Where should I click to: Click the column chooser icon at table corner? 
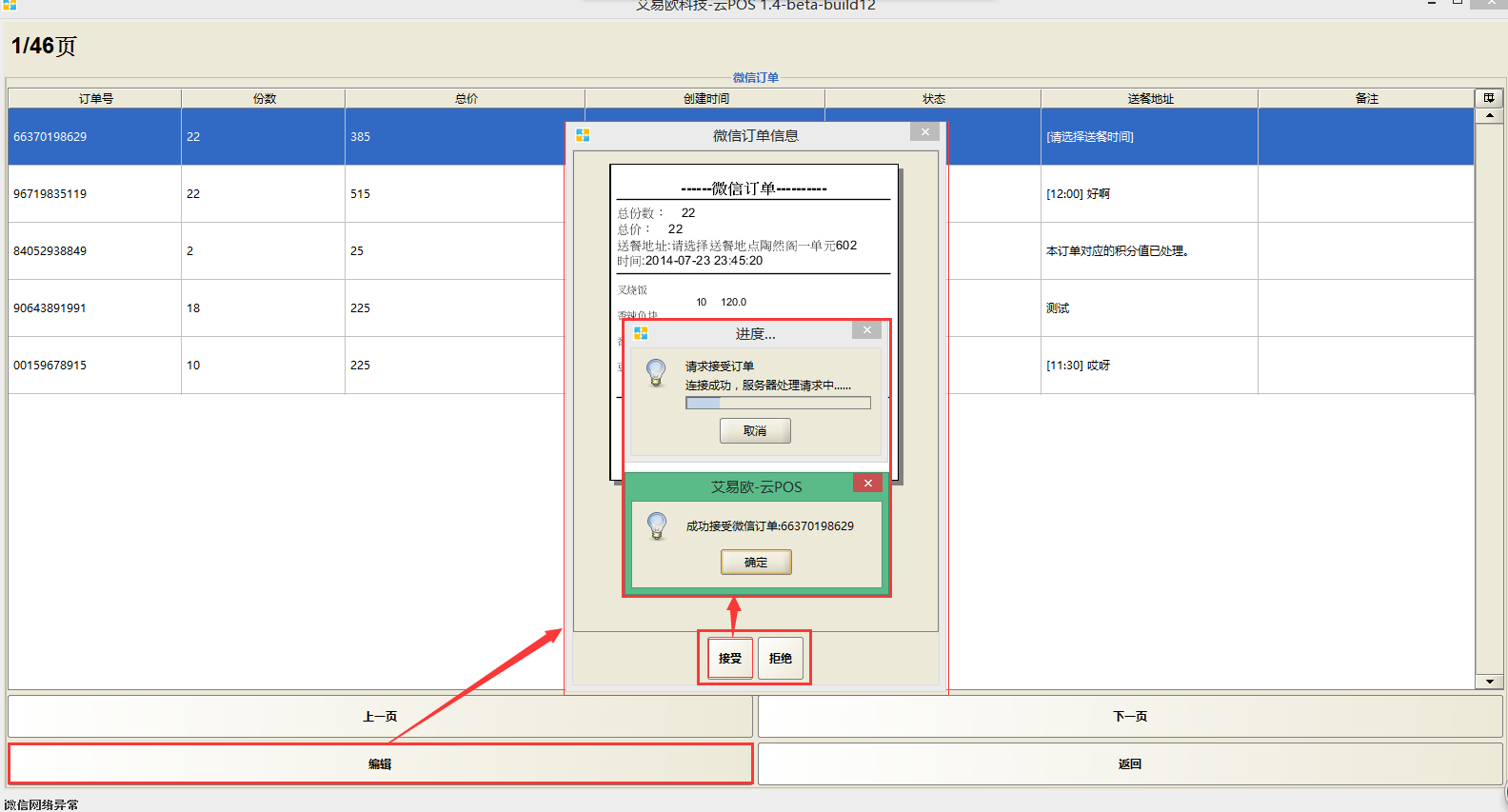(1489, 98)
